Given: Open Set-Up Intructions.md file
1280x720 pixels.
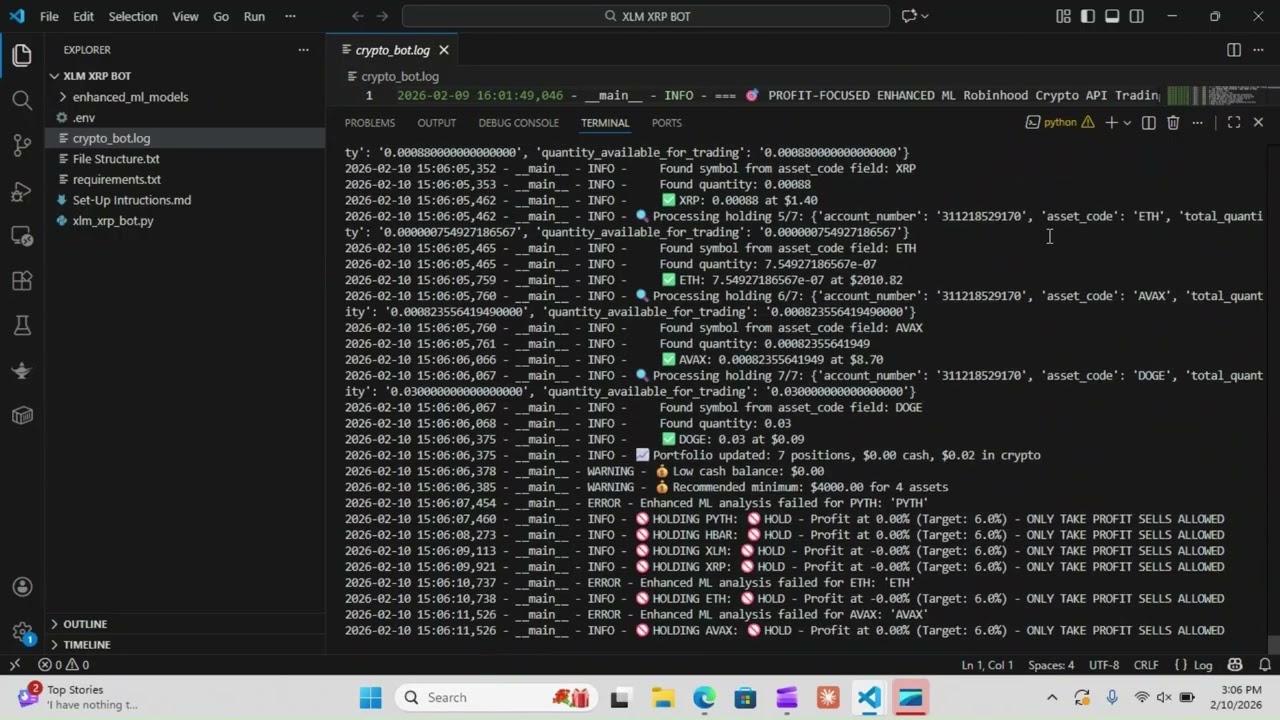Looking at the screenshot, I should [x=185, y=200].
